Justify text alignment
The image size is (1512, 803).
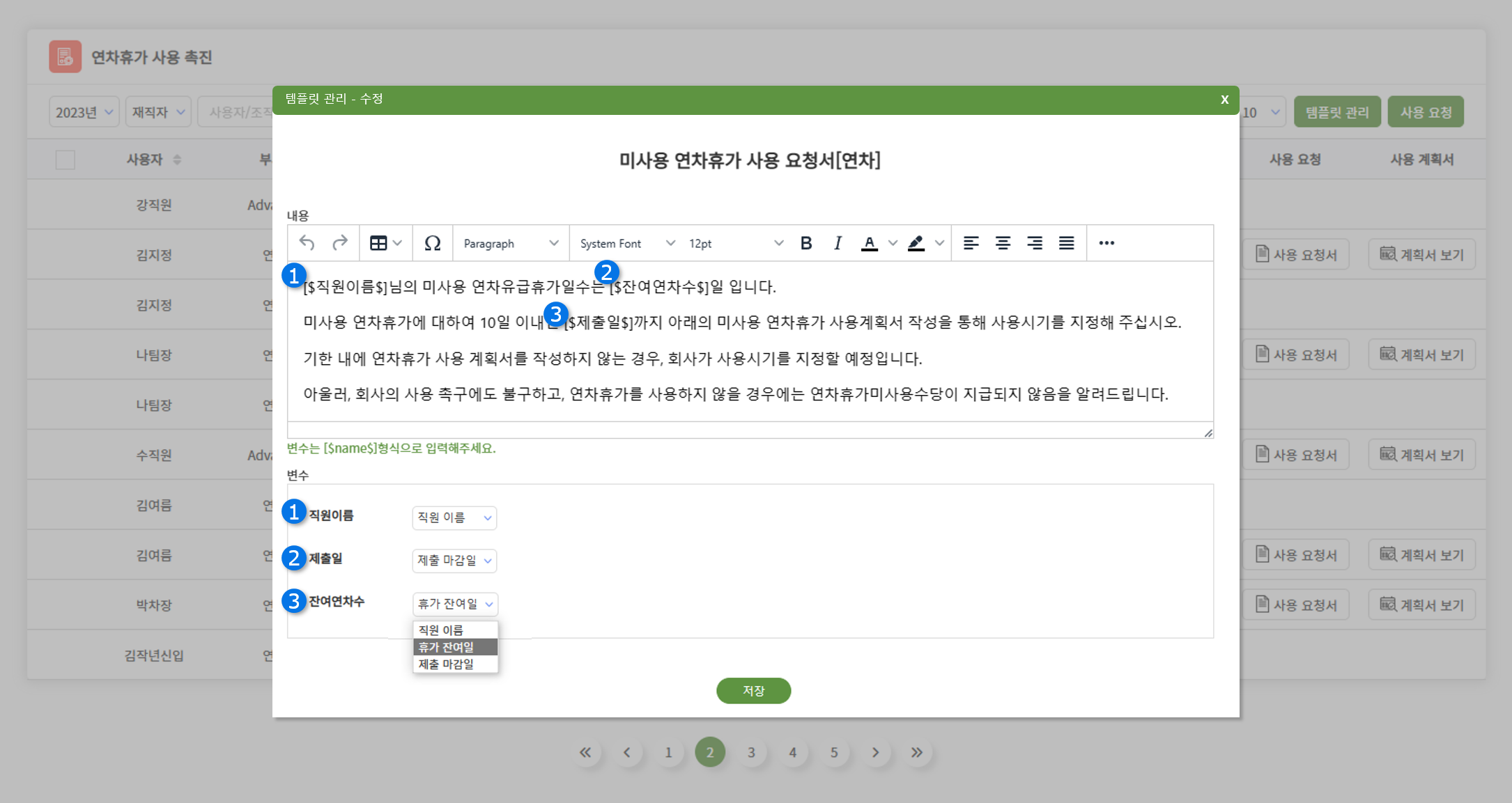(1066, 243)
